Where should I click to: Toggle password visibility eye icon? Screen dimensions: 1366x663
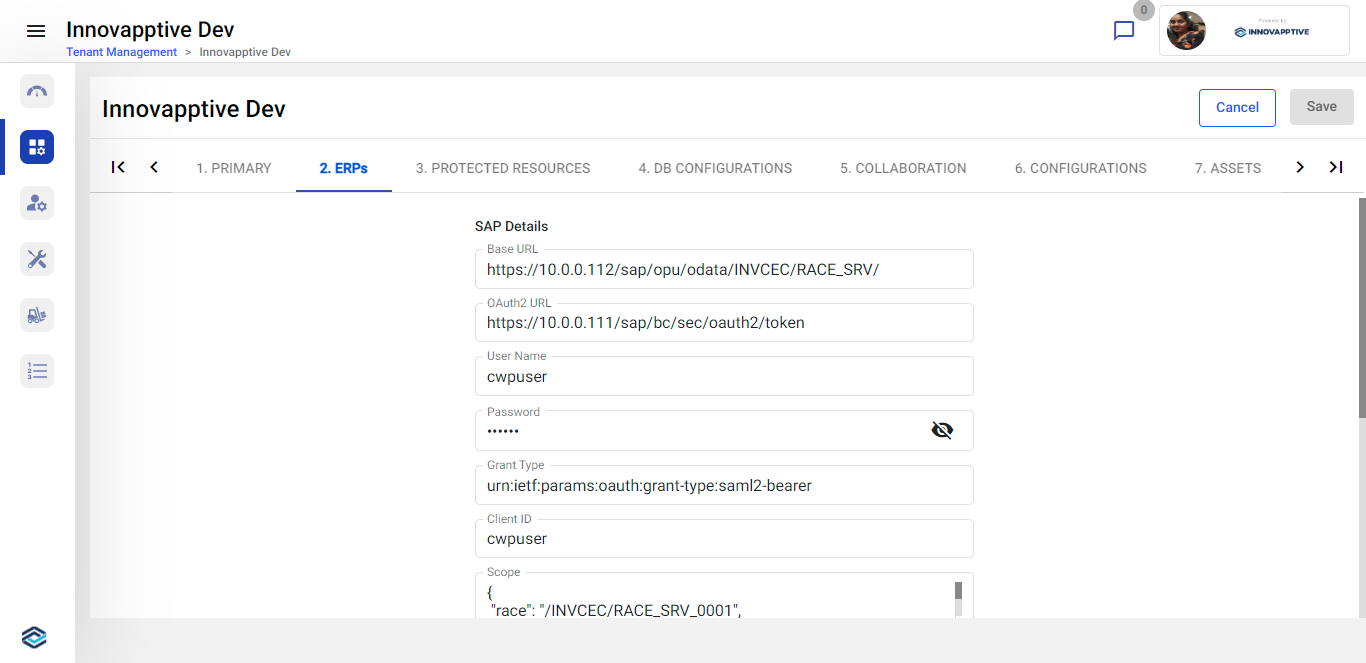click(942, 430)
